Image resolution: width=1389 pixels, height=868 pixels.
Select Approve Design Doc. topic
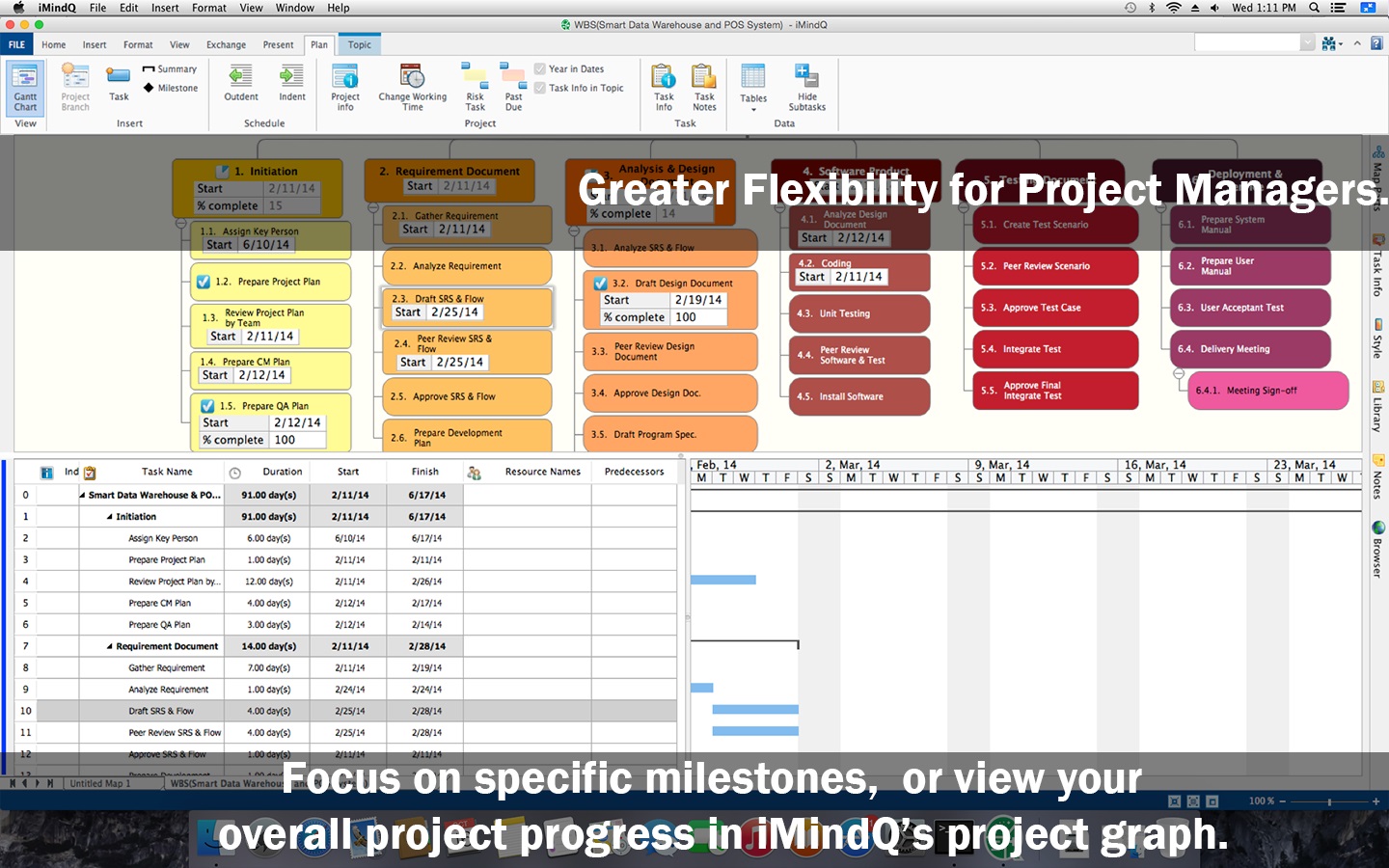(670, 393)
